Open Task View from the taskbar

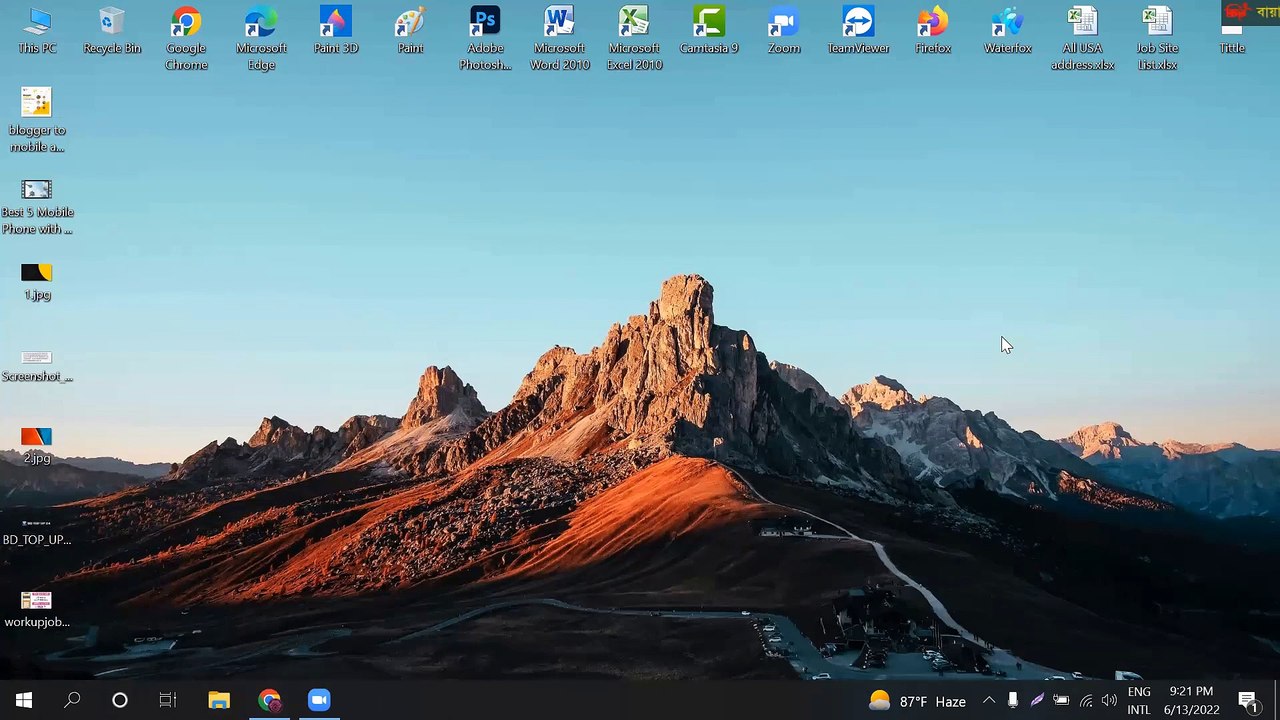pyautogui.click(x=168, y=700)
